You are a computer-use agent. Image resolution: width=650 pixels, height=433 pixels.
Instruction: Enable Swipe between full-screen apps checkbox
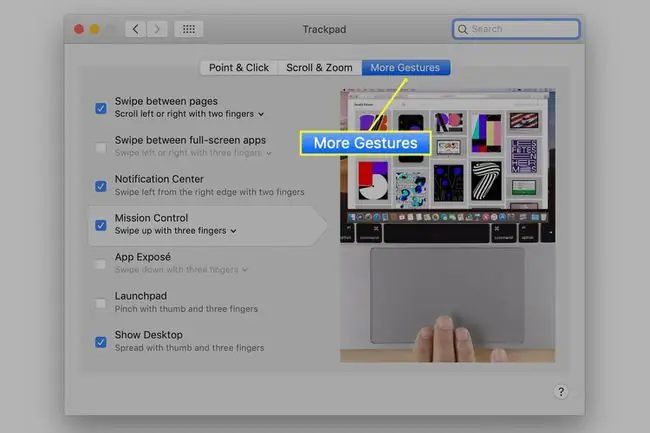(101, 148)
